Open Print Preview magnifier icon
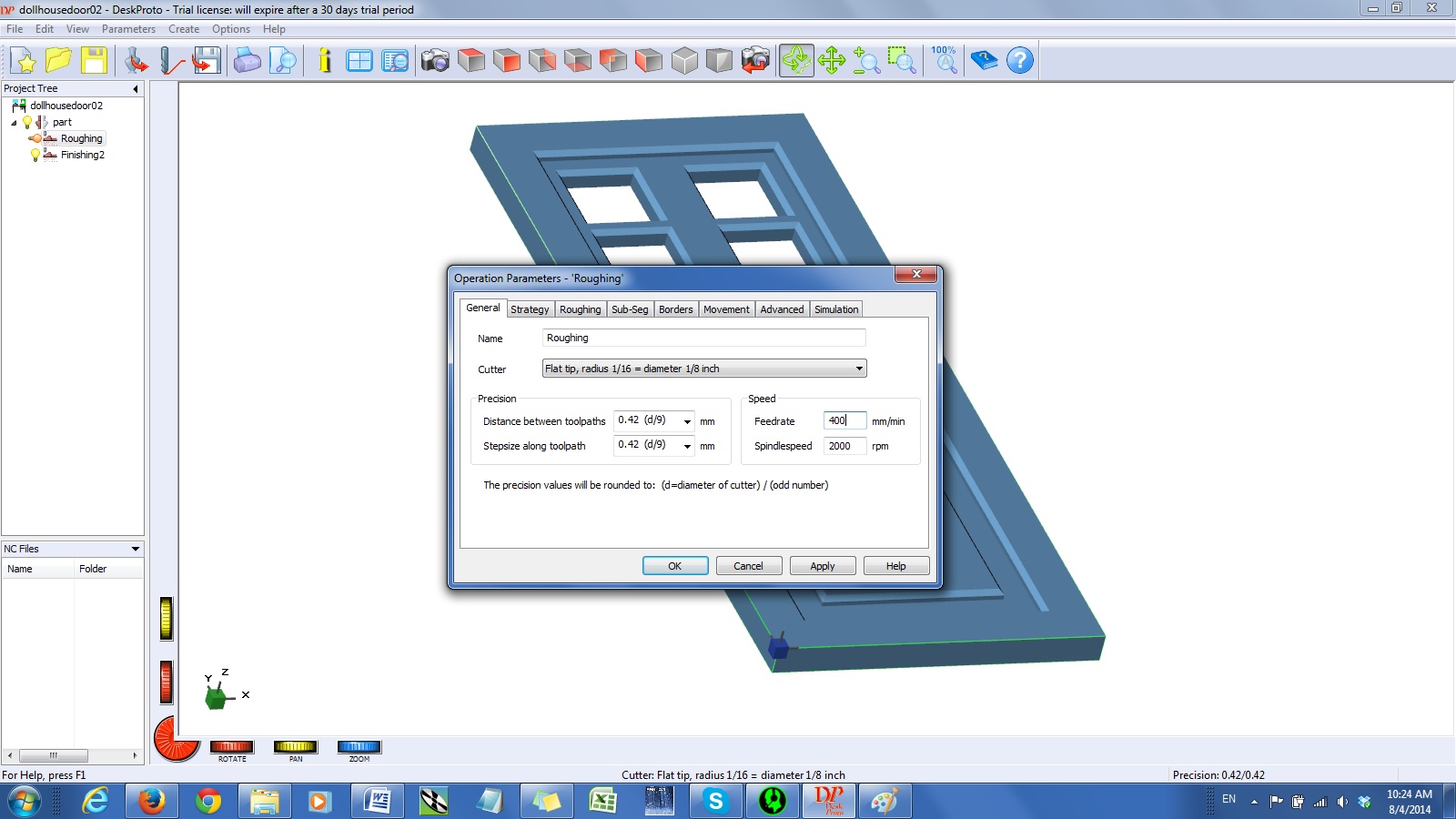Viewport: 1456px width, 819px height. click(283, 61)
